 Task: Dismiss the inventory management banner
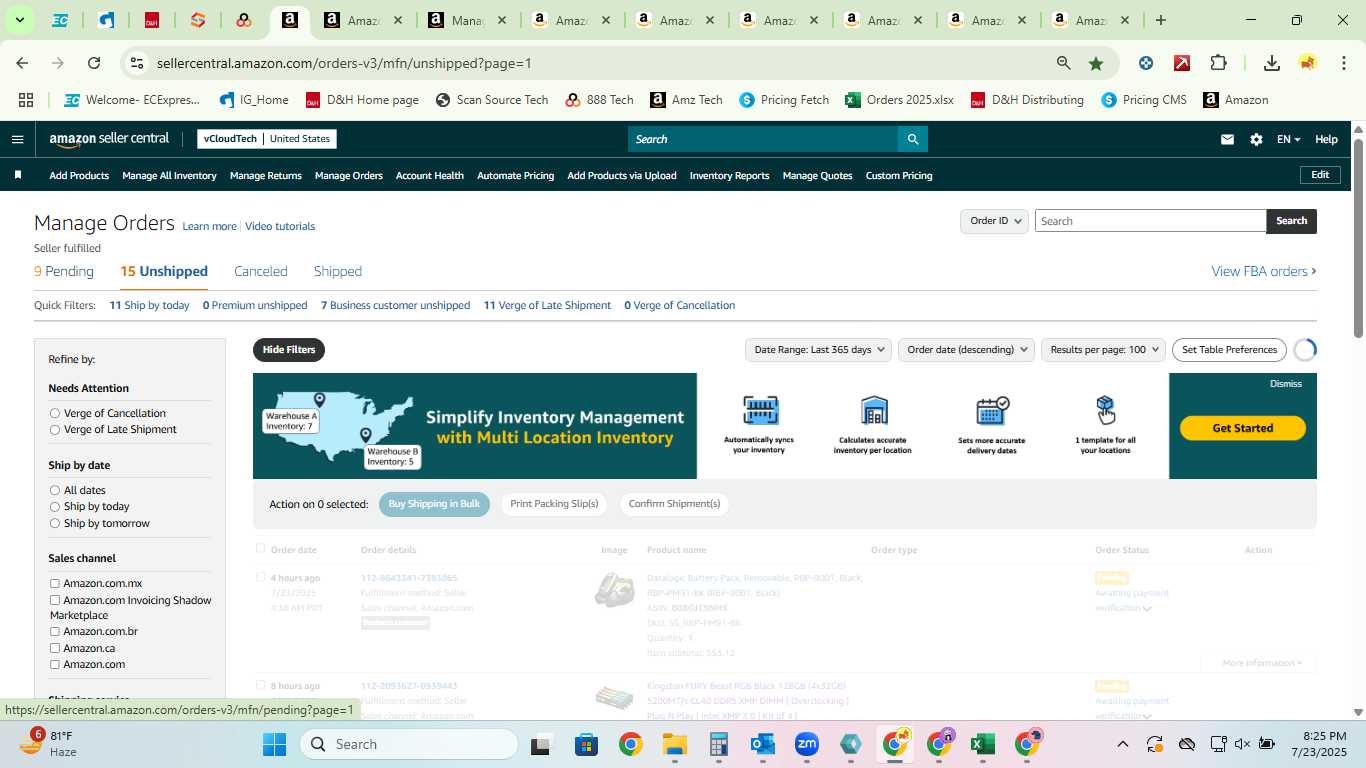point(1286,384)
